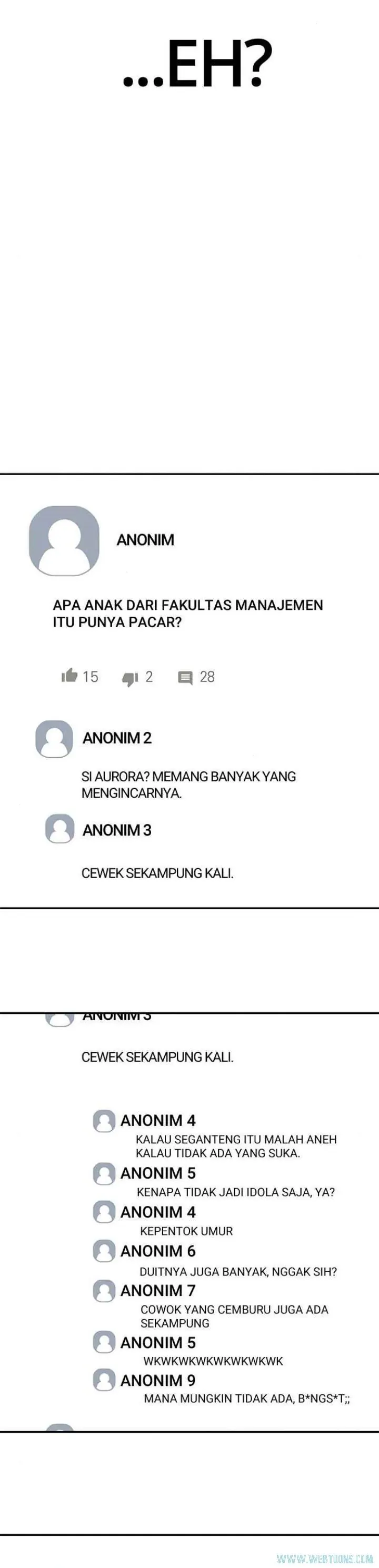Click ANONIM 3's avatar icon
This screenshot has width=379, height=1568.
click(x=59, y=828)
